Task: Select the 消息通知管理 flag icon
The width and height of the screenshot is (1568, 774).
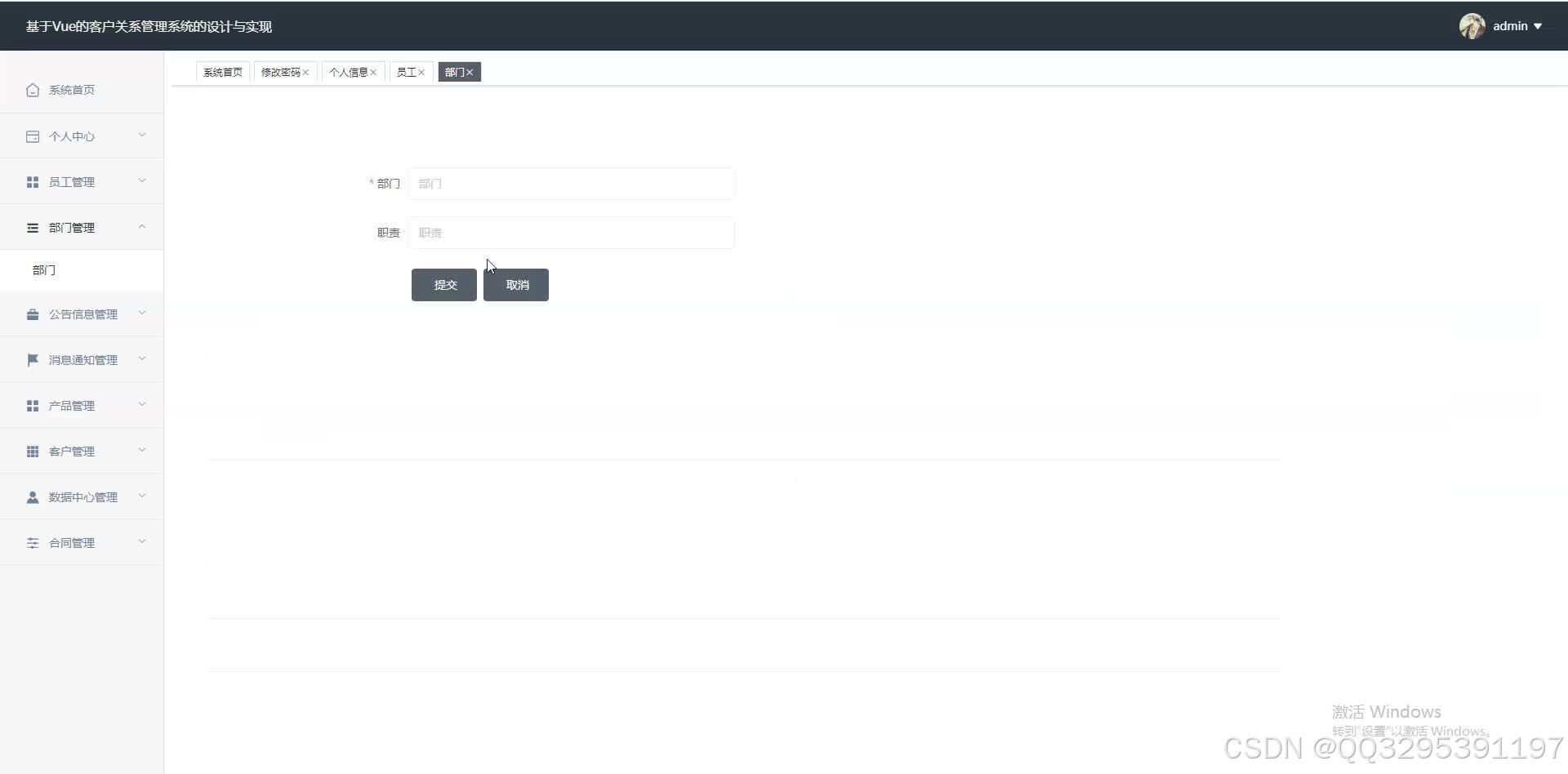Action: (x=33, y=359)
